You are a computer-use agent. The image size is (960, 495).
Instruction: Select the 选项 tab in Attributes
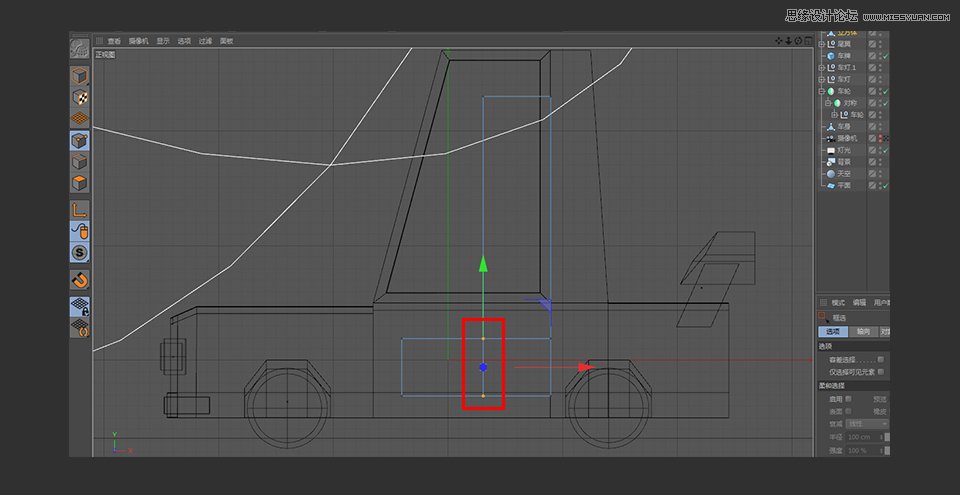[x=833, y=331]
